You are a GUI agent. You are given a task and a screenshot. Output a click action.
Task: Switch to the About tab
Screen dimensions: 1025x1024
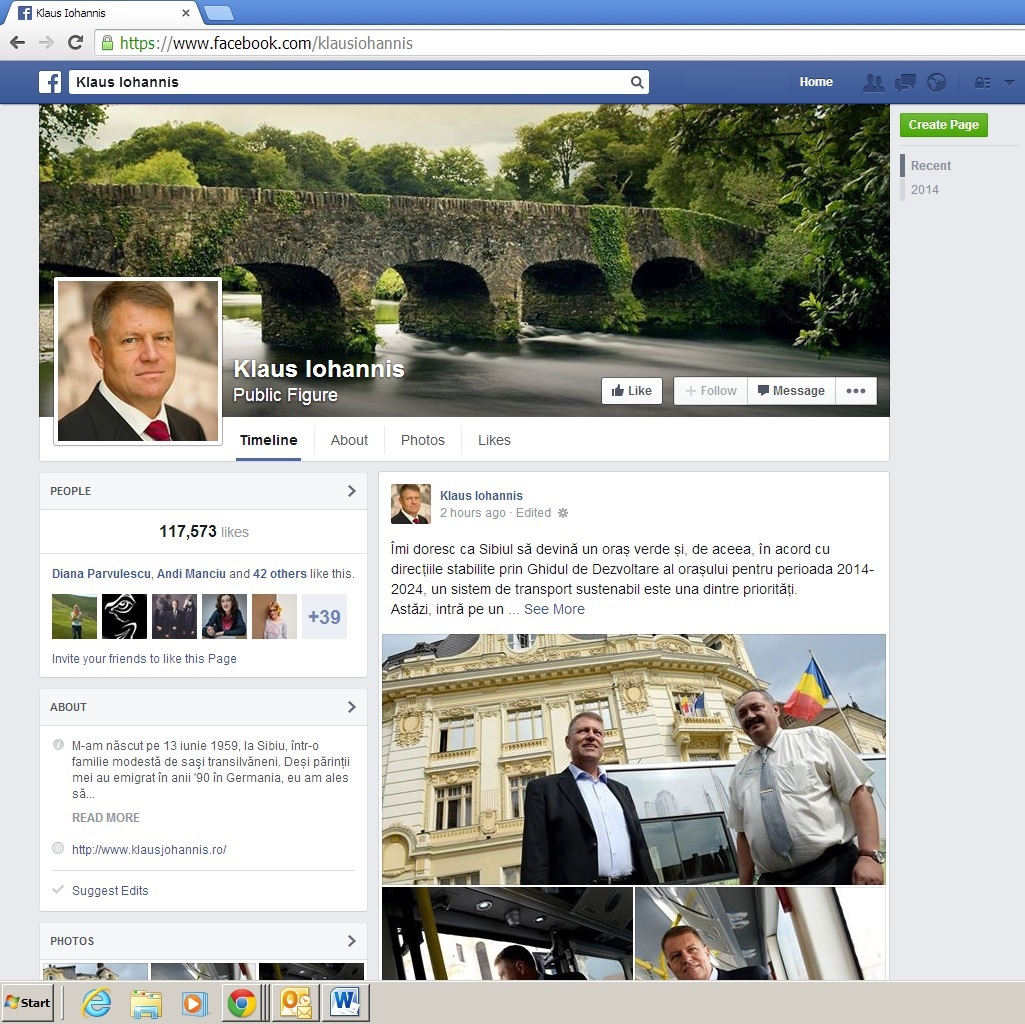[349, 441]
